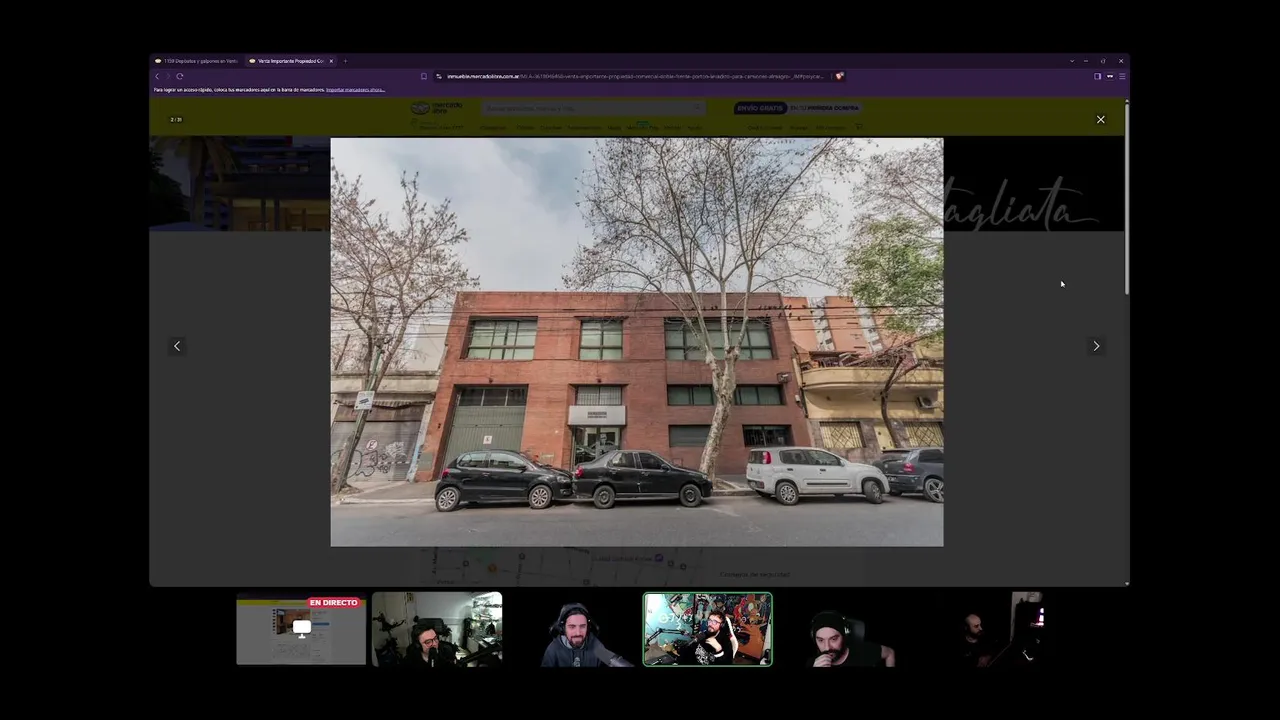Select the 'Venta Importante Propiedad' tab
Screen dimensions: 1280x720
[x=291, y=61]
